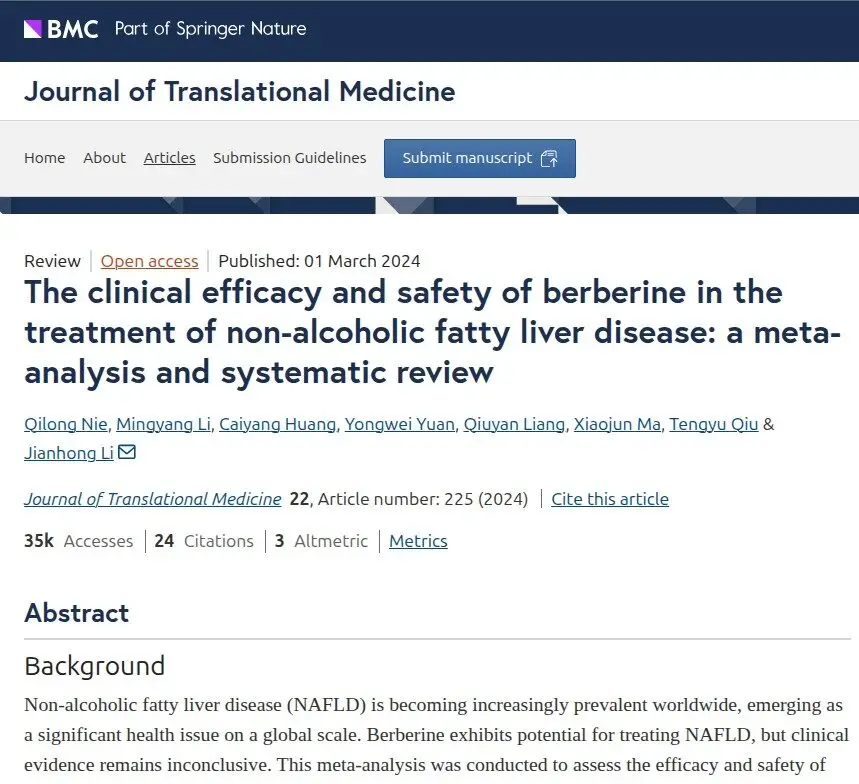Open Submission Guidelines page
Image resolution: width=859 pixels, height=784 pixels.
[289, 158]
